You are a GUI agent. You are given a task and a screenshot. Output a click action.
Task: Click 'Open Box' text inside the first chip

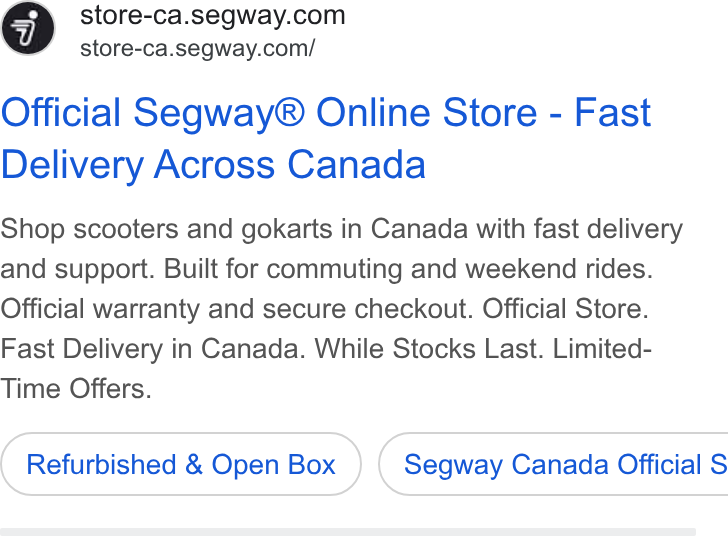[273, 464]
